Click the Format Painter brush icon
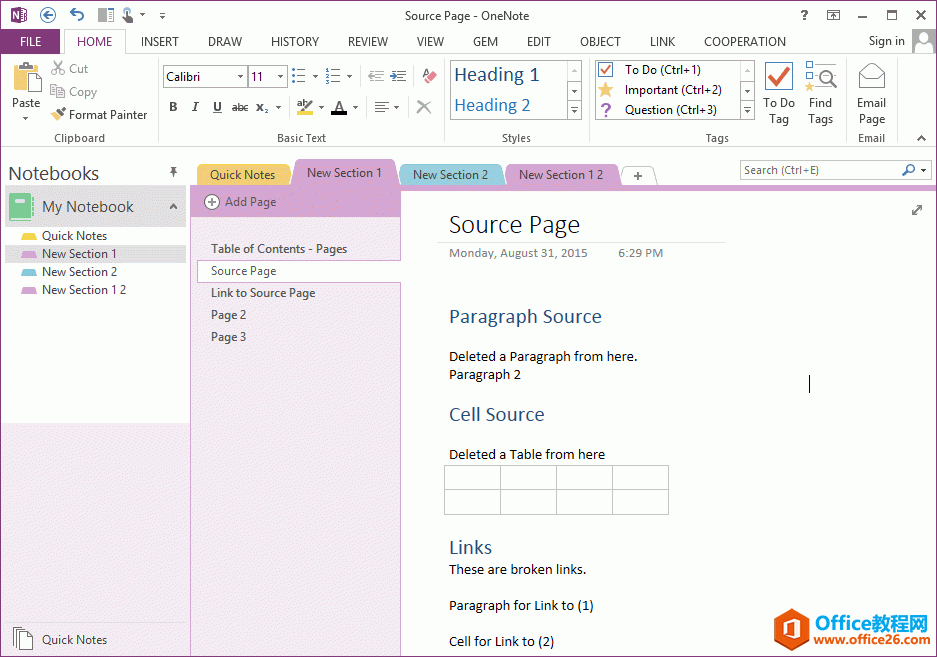 pyautogui.click(x=58, y=115)
